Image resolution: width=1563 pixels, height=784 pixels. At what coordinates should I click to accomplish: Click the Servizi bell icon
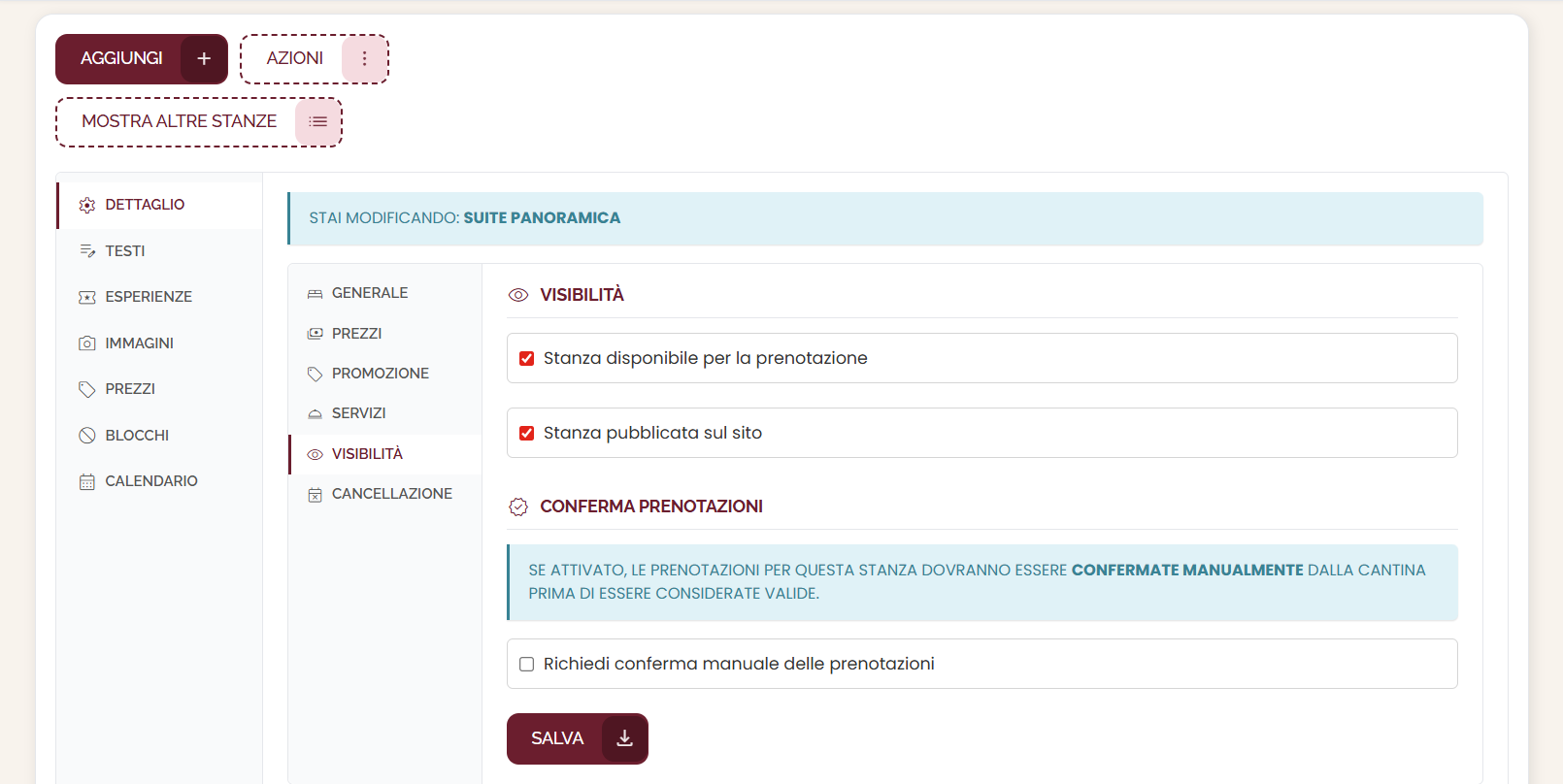click(315, 413)
